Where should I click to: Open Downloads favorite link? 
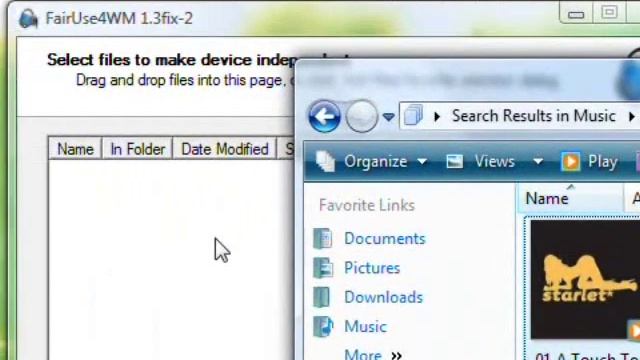[x=383, y=297]
